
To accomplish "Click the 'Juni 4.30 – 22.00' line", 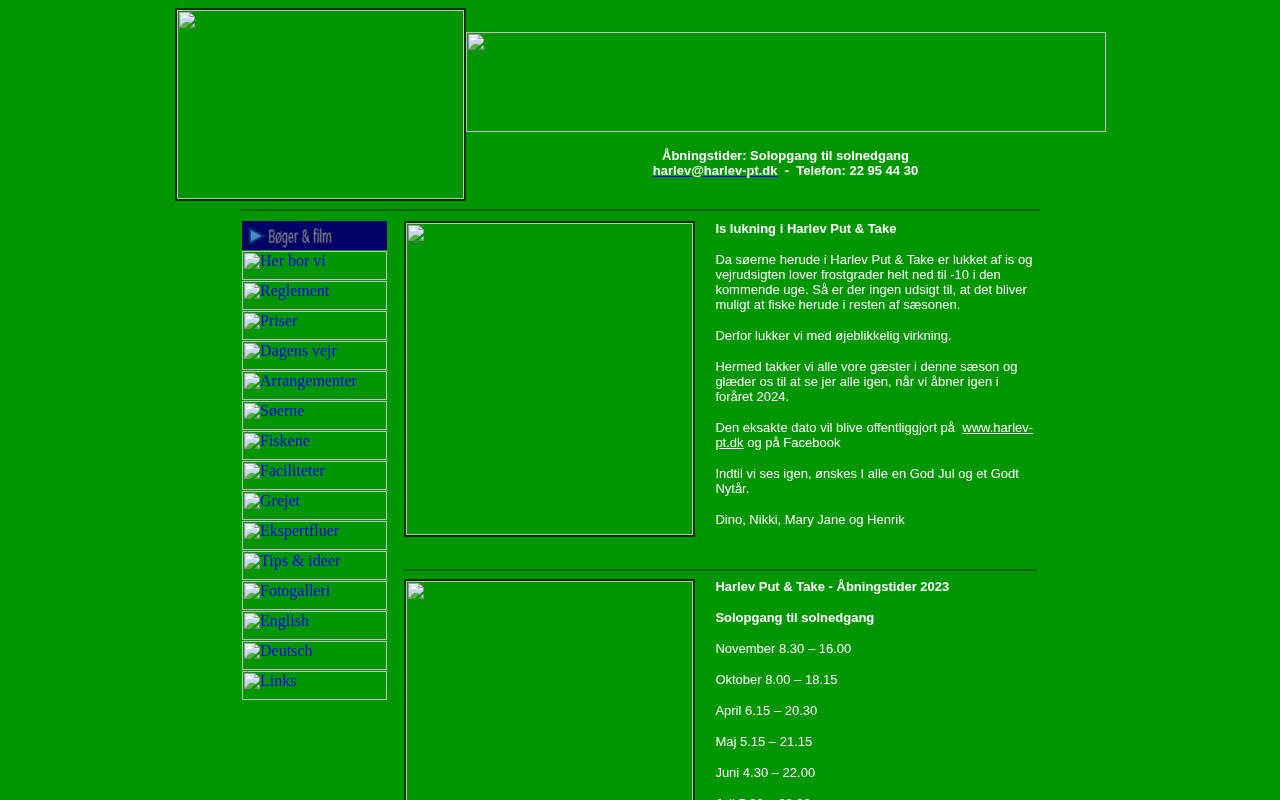I will click(765, 773).
